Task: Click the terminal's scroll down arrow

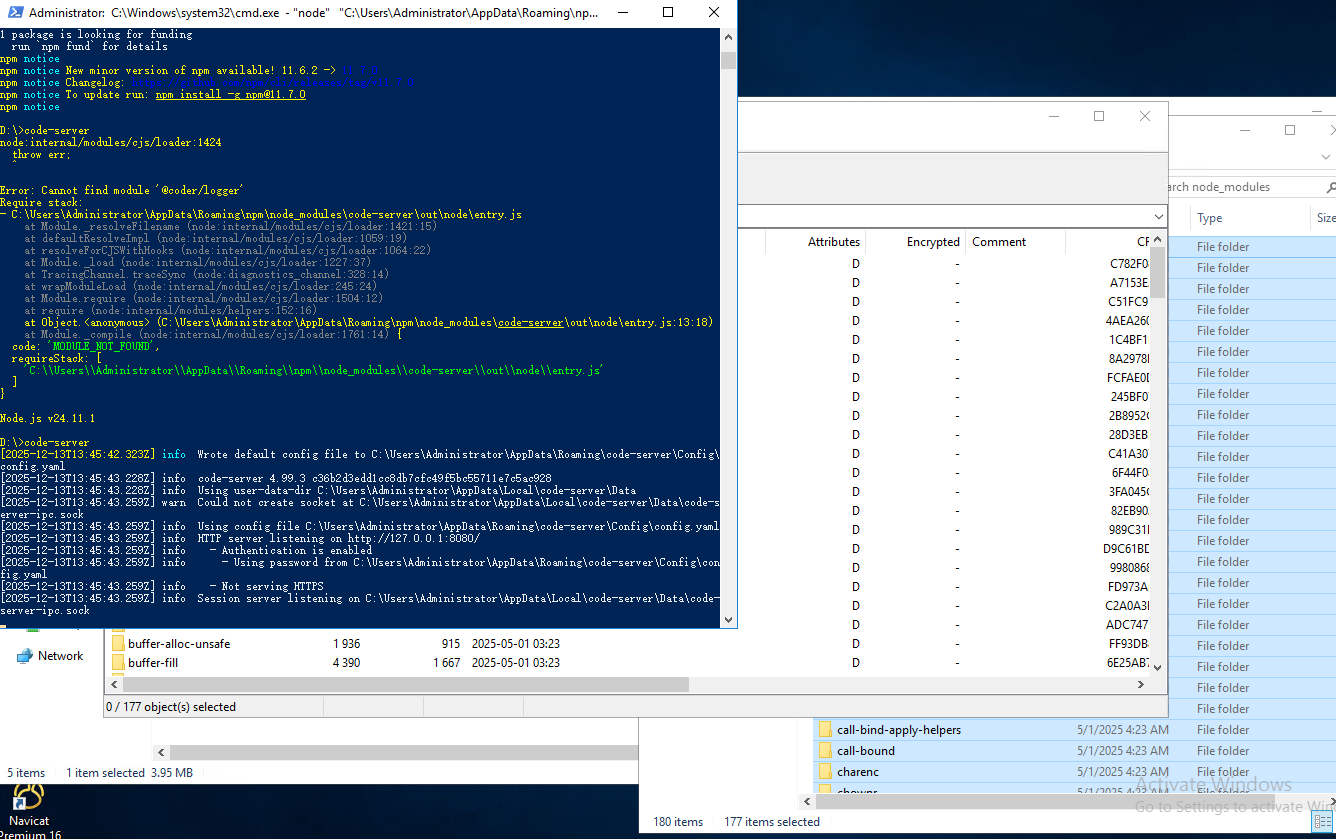Action: [728, 619]
